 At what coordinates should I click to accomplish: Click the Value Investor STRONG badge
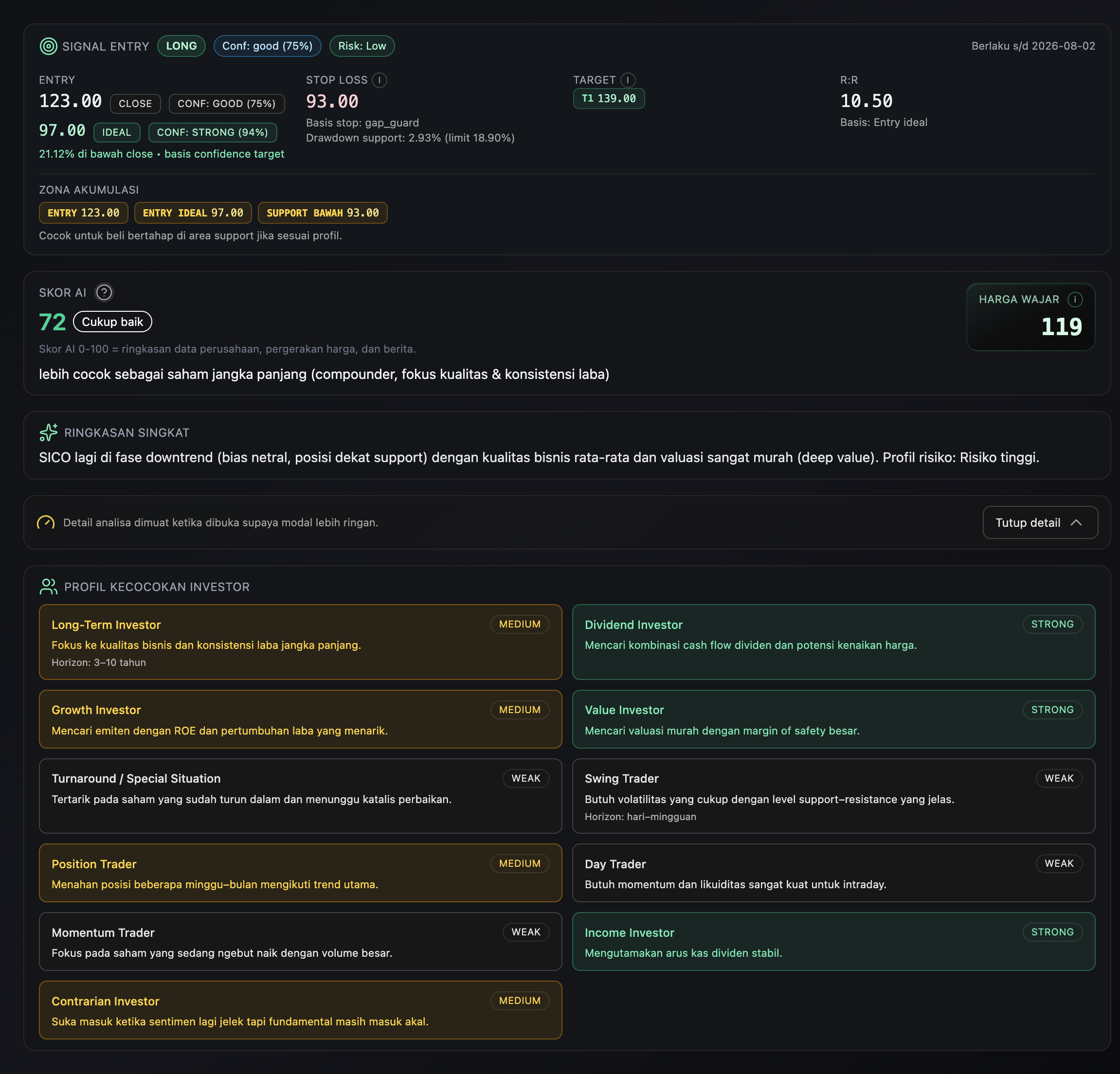click(1052, 710)
